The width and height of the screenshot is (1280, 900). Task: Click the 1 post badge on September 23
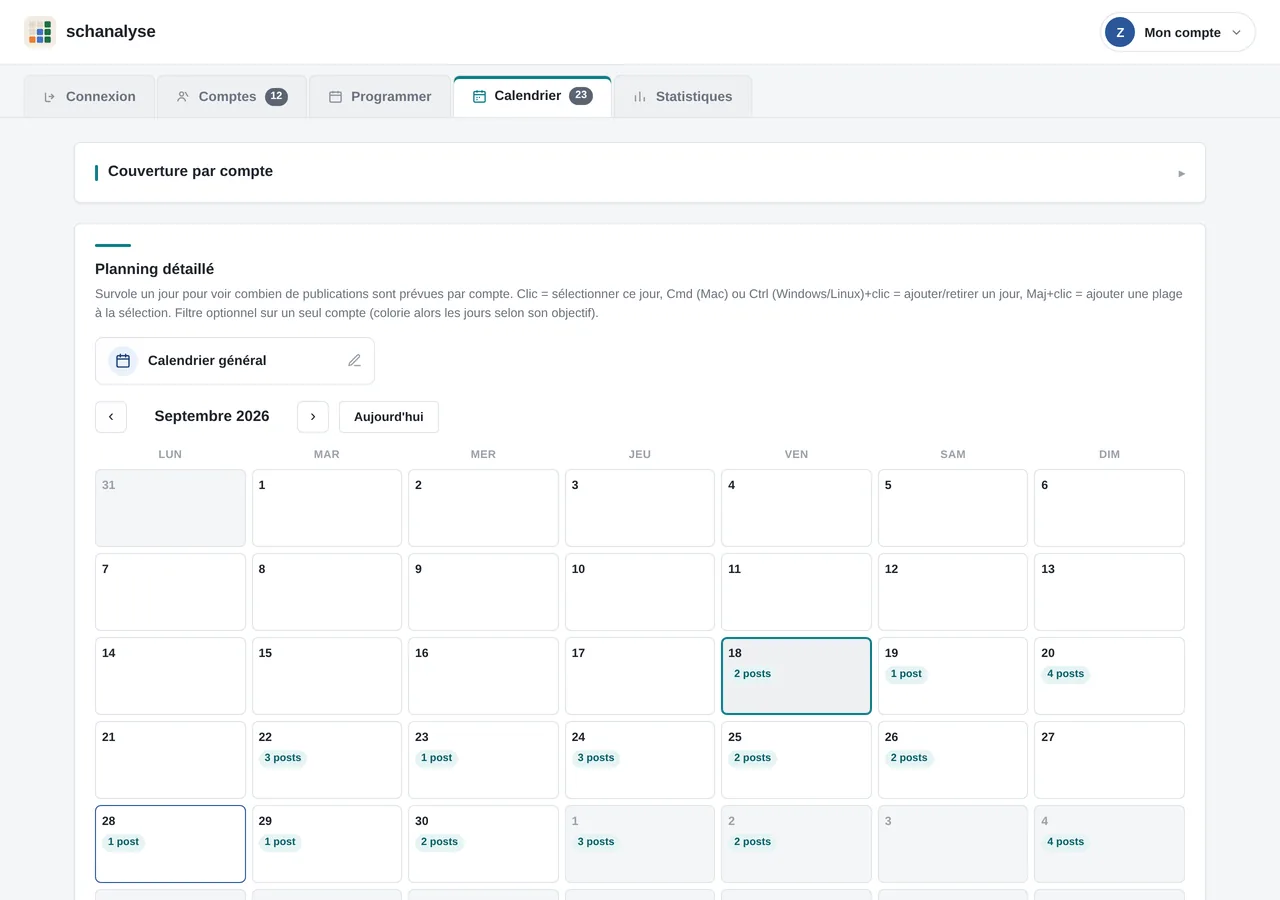tap(436, 758)
